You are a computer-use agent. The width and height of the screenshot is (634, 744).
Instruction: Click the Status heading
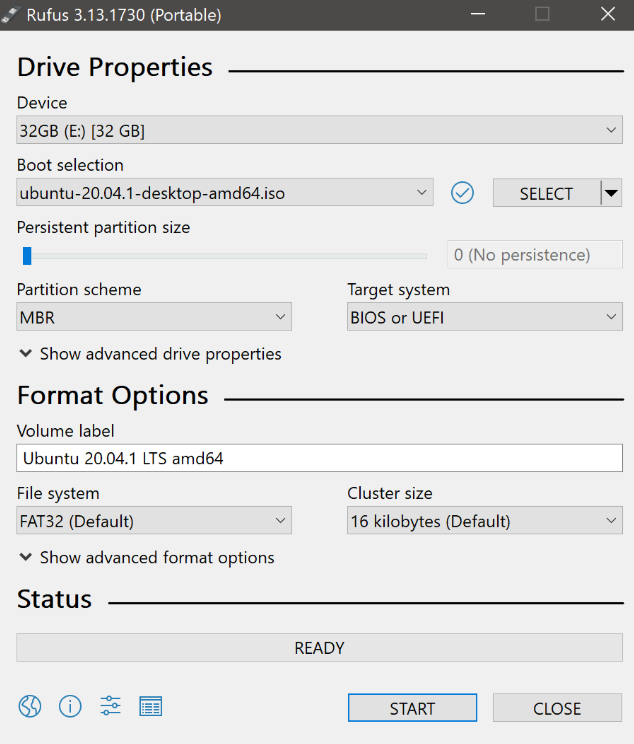pos(55,599)
